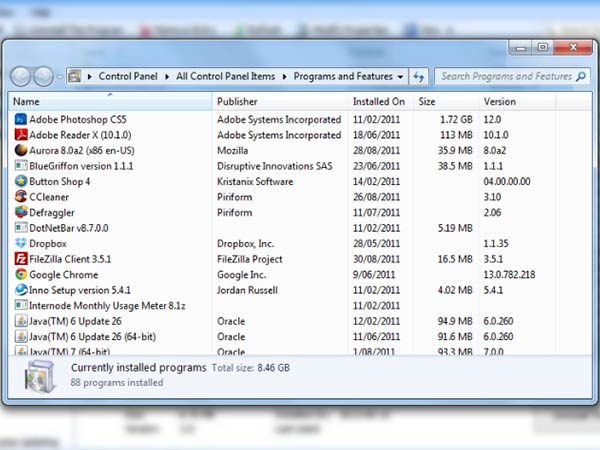Expand the arrow before Control Panel breadcrumb
The height and width of the screenshot is (450, 600).
pos(89,77)
